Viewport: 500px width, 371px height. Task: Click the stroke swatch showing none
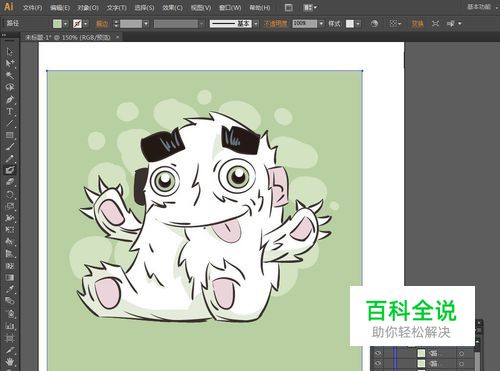point(77,24)
